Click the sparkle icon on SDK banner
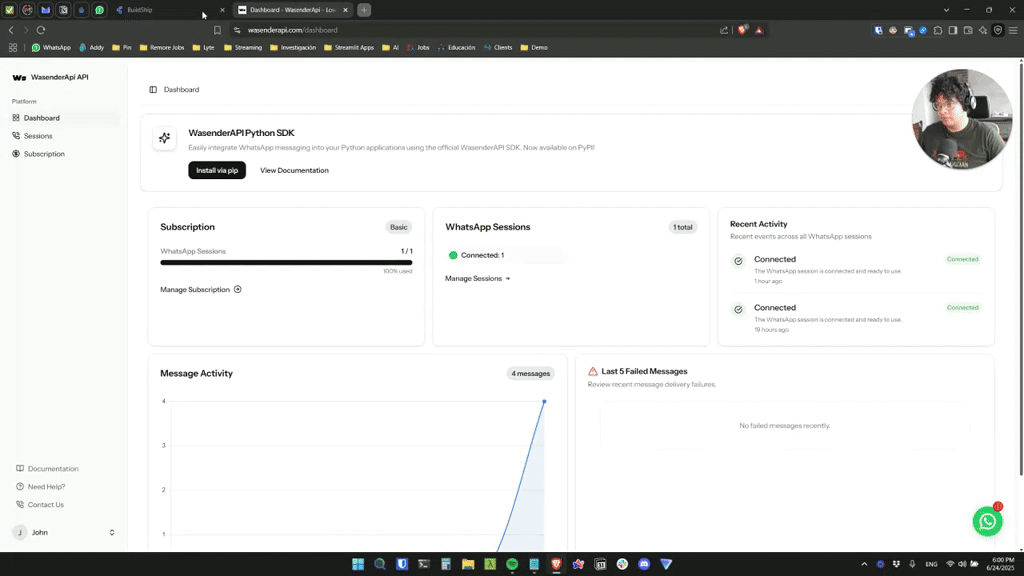The width and height of the screenshot is (1024, 576). 165,138
